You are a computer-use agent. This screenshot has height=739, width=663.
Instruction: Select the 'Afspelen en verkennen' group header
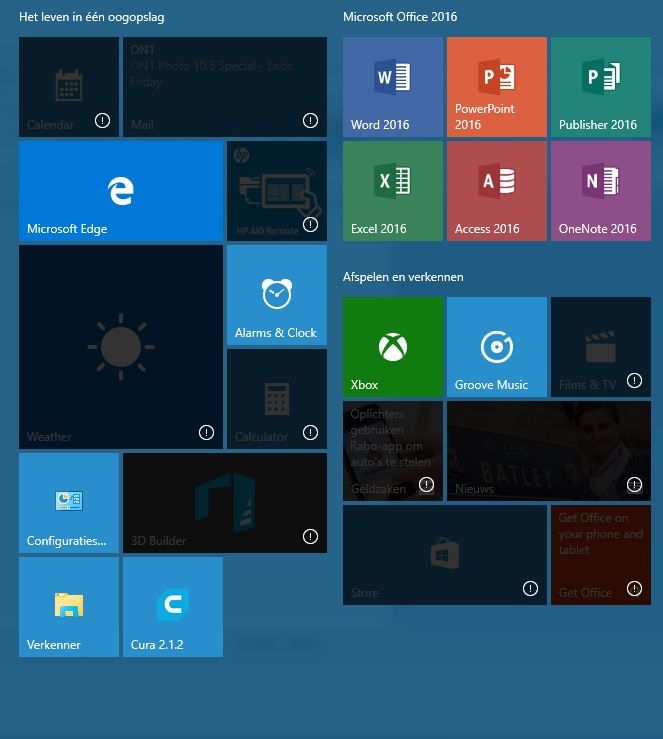point(403,277)
